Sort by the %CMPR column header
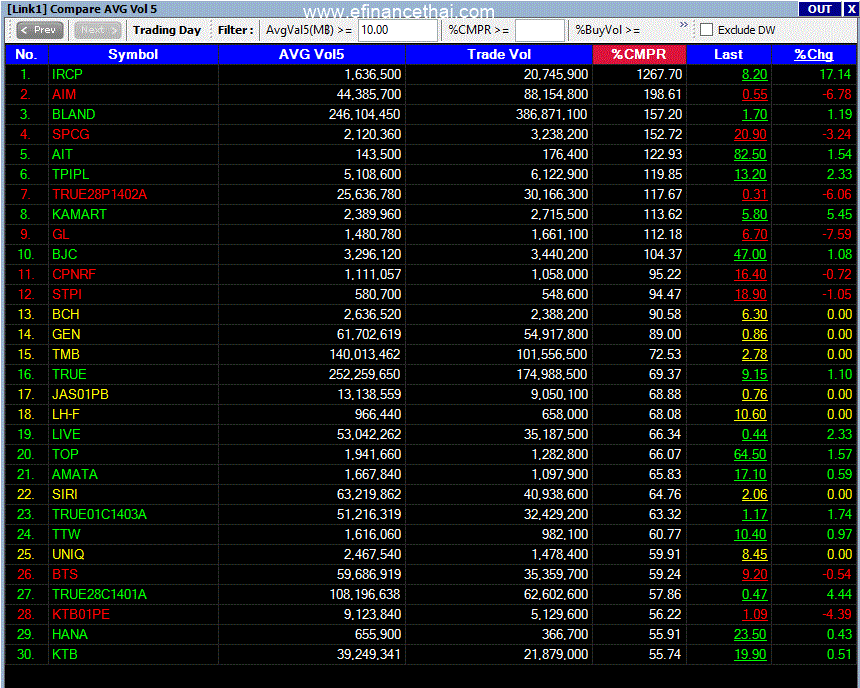 (639, 54)
